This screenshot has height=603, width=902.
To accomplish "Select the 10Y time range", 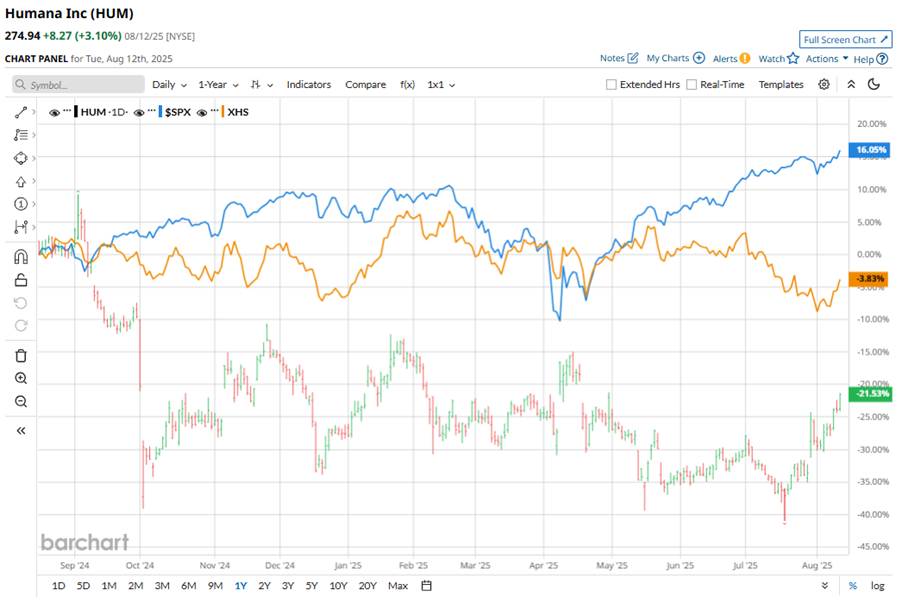I will [338, 586].
